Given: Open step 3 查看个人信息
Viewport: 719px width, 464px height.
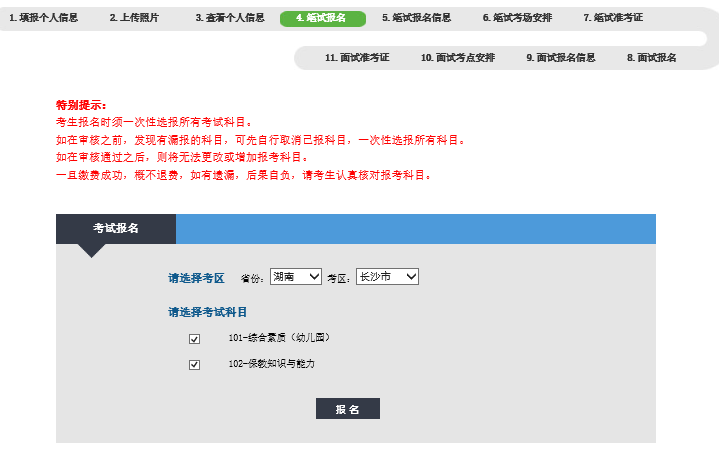Looking at the screenshot, I should click(230, 18).
